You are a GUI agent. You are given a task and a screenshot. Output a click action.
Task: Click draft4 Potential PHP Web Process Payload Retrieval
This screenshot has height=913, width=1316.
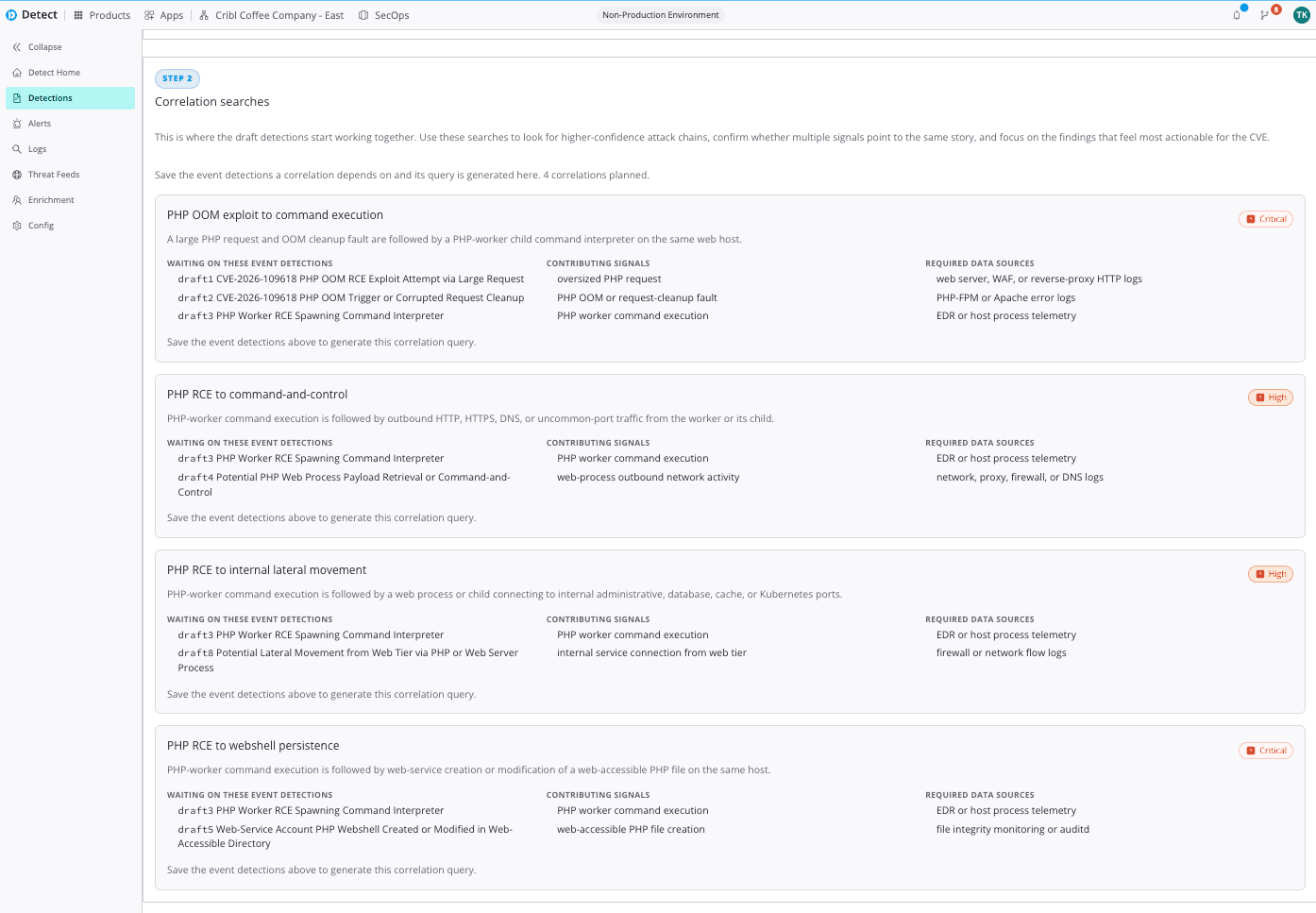coord(345,484)
